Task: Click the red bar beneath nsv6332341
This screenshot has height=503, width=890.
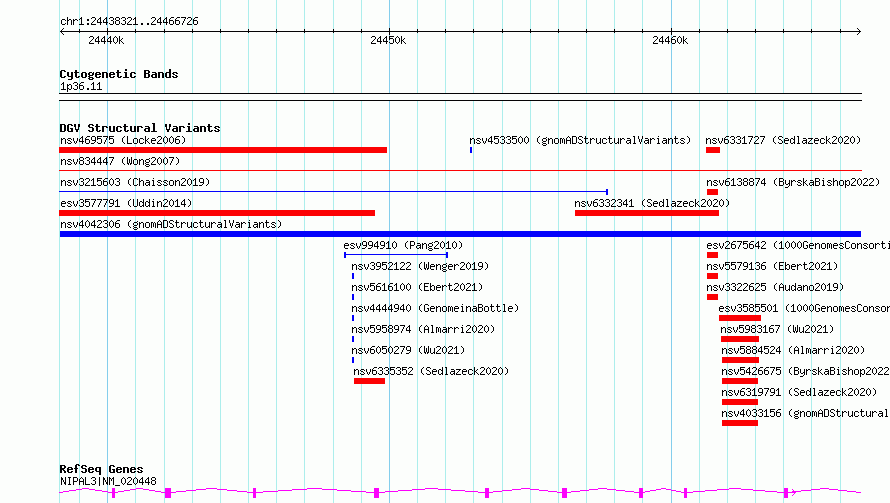Action: tap(646, 213)
